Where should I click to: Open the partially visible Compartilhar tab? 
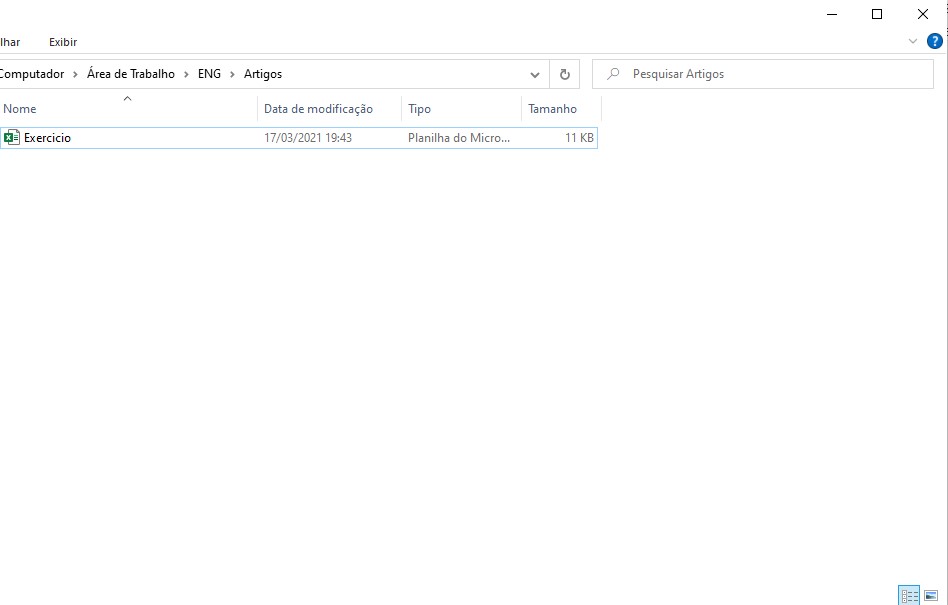click(9, 42)
